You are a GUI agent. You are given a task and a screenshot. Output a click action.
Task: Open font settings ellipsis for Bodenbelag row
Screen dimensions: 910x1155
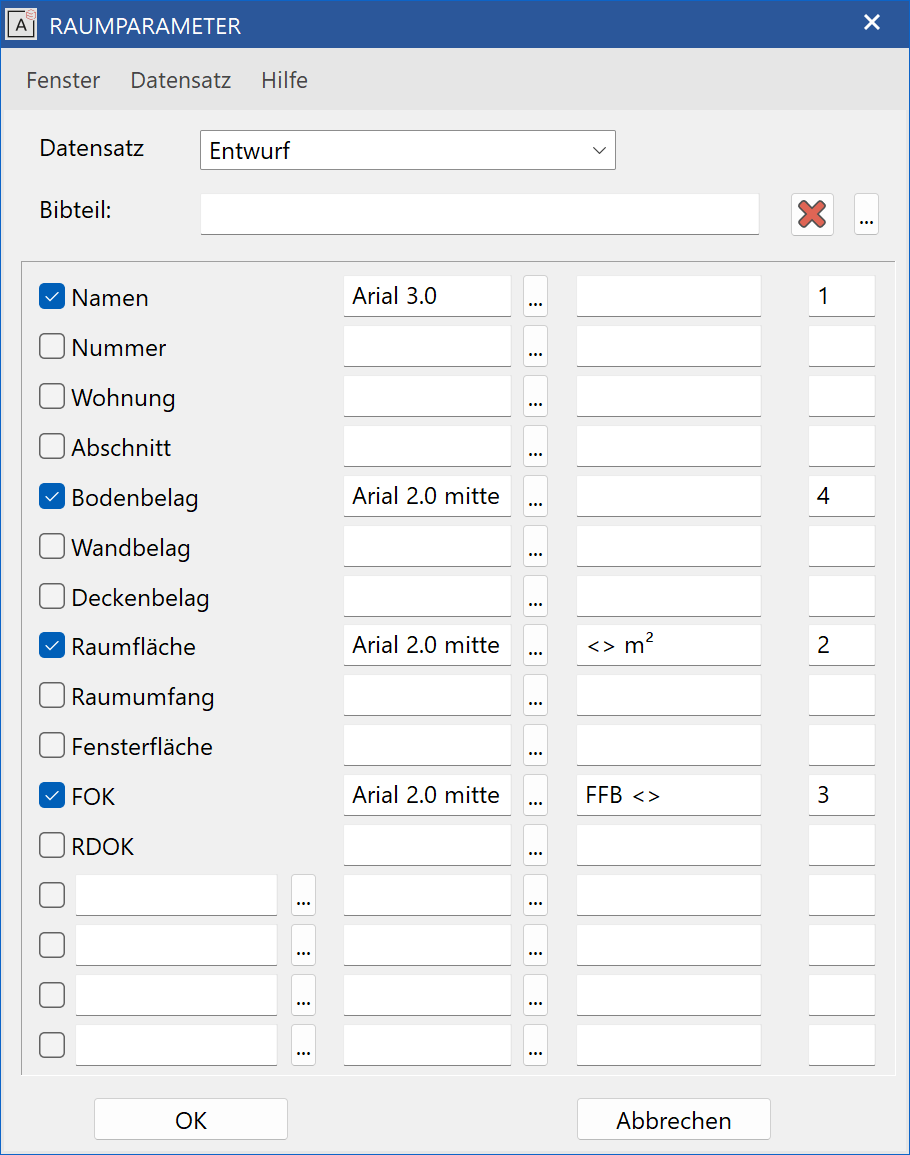pos(536,496)
